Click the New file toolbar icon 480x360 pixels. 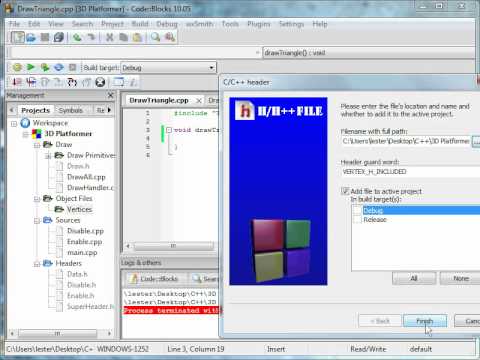click(17, 37)
